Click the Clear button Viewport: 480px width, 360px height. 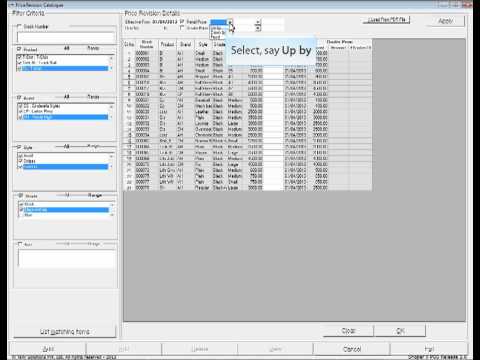tap(348, 331)
